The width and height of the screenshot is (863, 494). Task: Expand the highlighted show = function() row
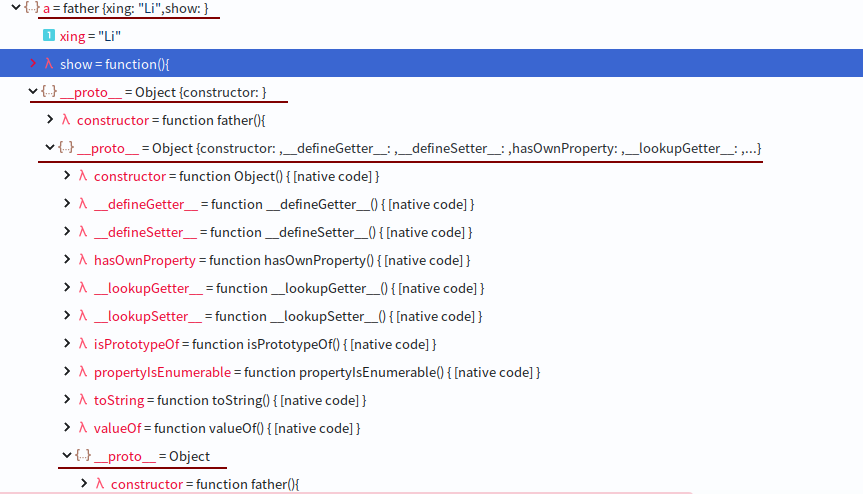32,64
